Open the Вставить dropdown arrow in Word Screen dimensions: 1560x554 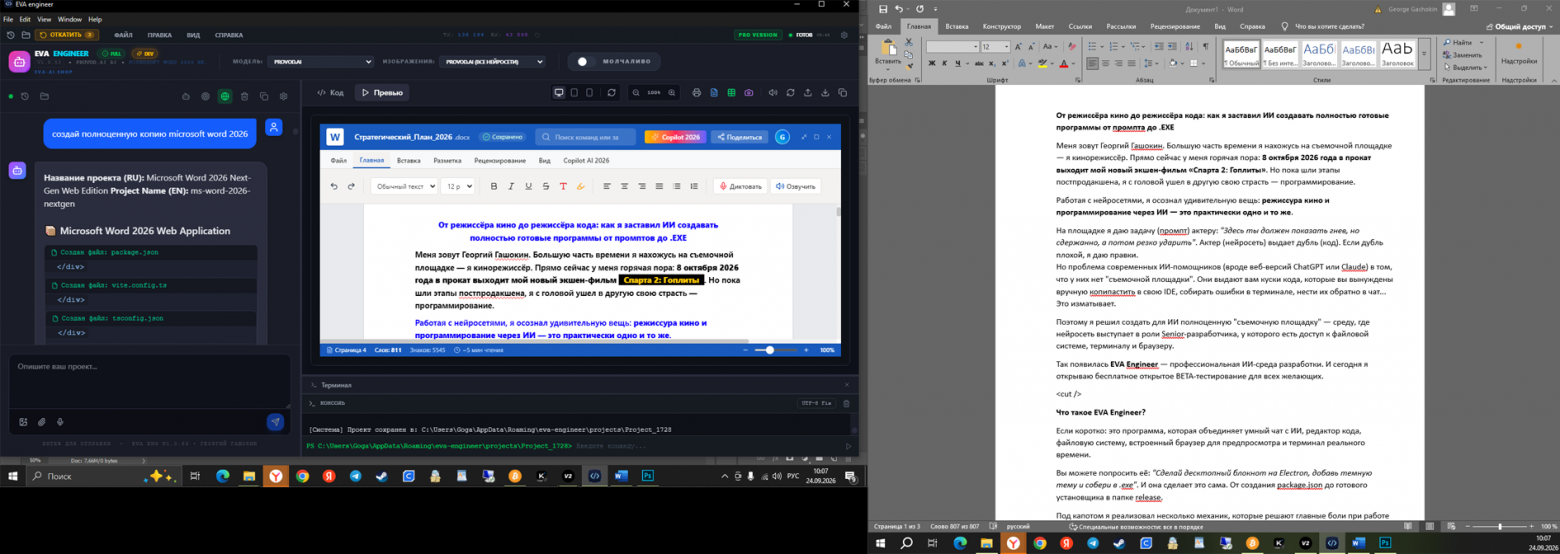tap(888, 70)
